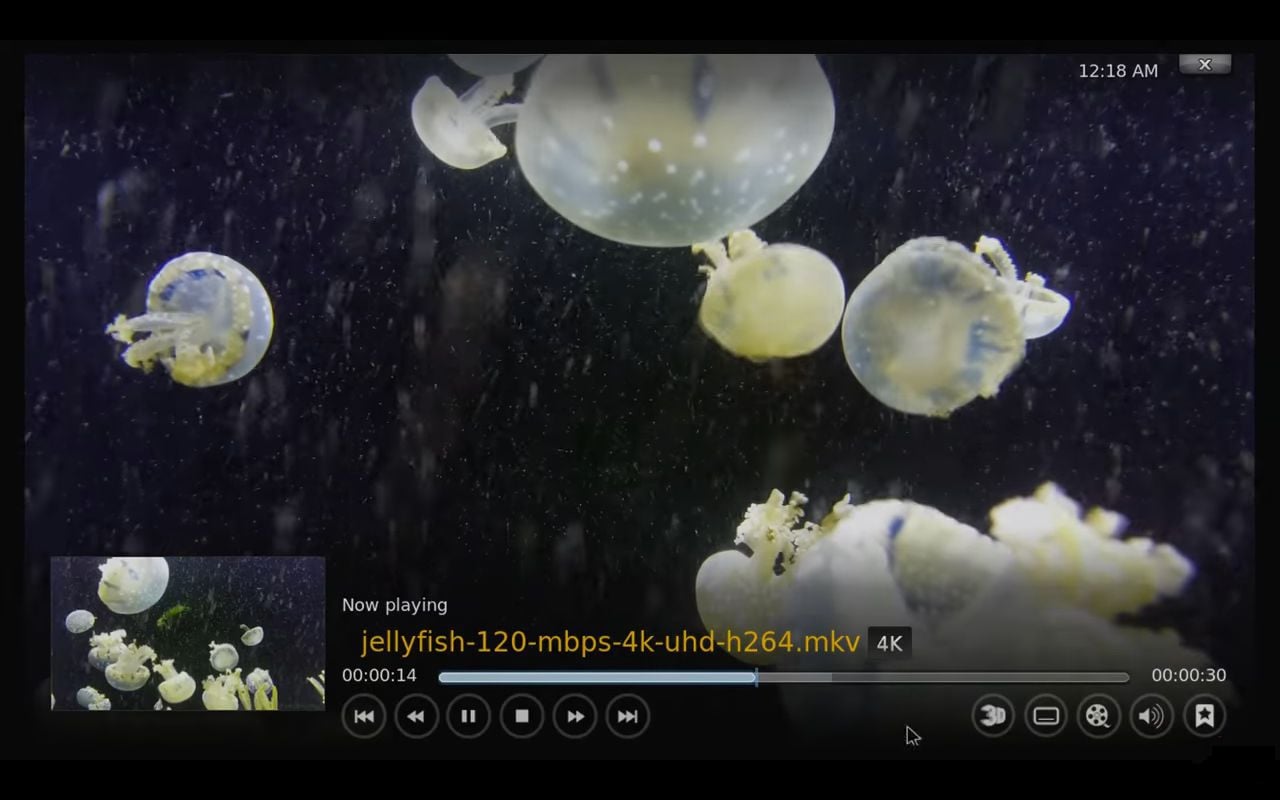Viewport: 1280px width, 800px height.
Task: Click the elapsed time 00:00:14
Action: pyautogui.click(x=379, y=676)
